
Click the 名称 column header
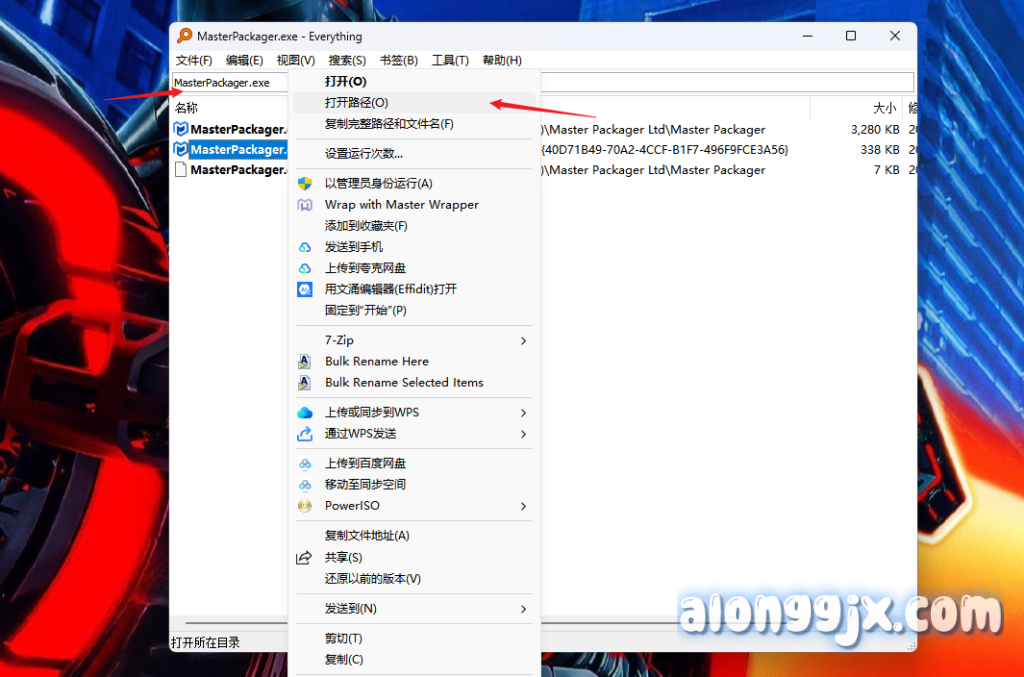point(187,108)
